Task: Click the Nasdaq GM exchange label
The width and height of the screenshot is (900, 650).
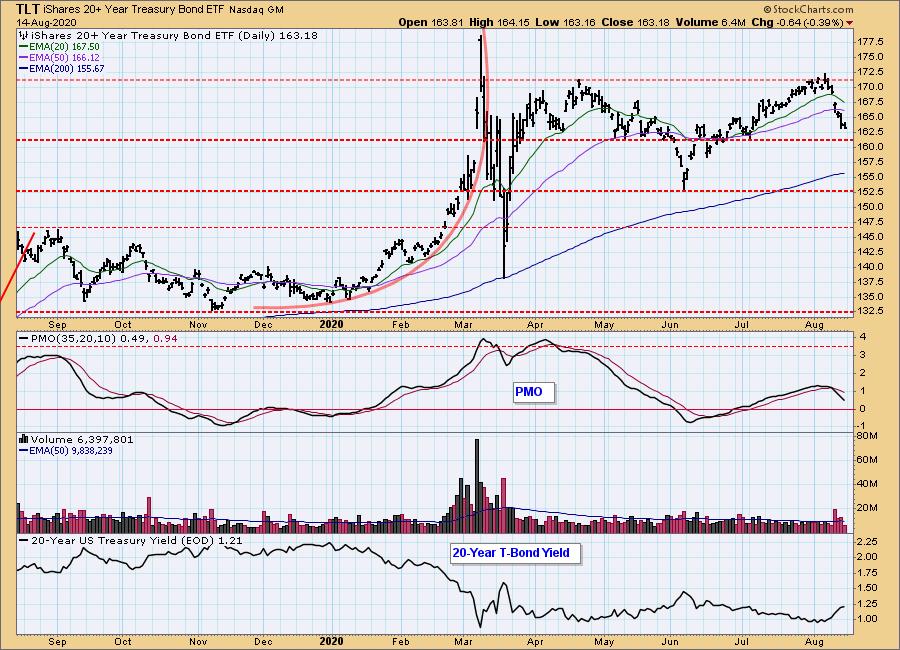Action: [256, 10]
